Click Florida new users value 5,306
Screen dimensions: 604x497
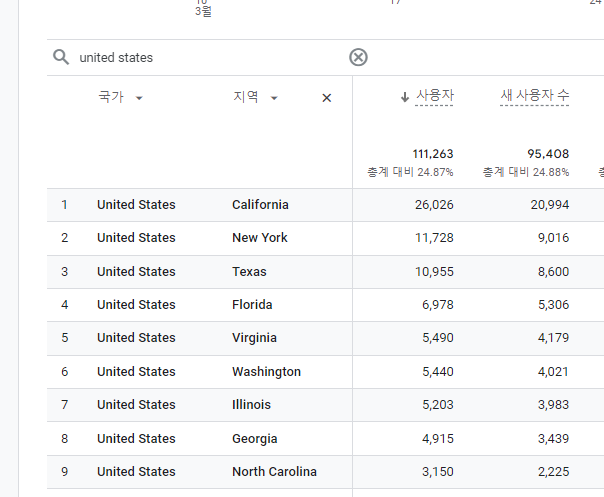[554, 305]
